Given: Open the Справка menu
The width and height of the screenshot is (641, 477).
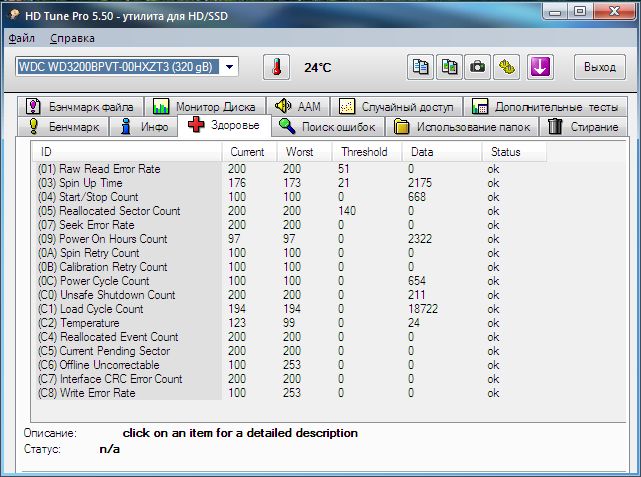Looking at the screenshot, I should tap(72, 38).
